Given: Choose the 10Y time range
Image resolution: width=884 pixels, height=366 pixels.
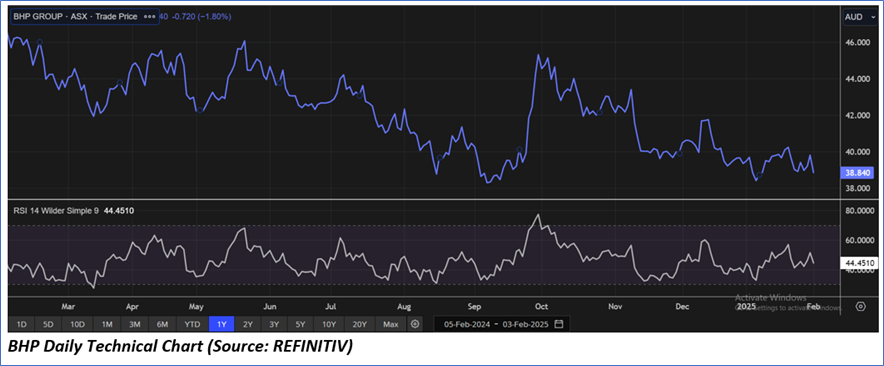Looking at the screenshot, I should pos(329,324).
